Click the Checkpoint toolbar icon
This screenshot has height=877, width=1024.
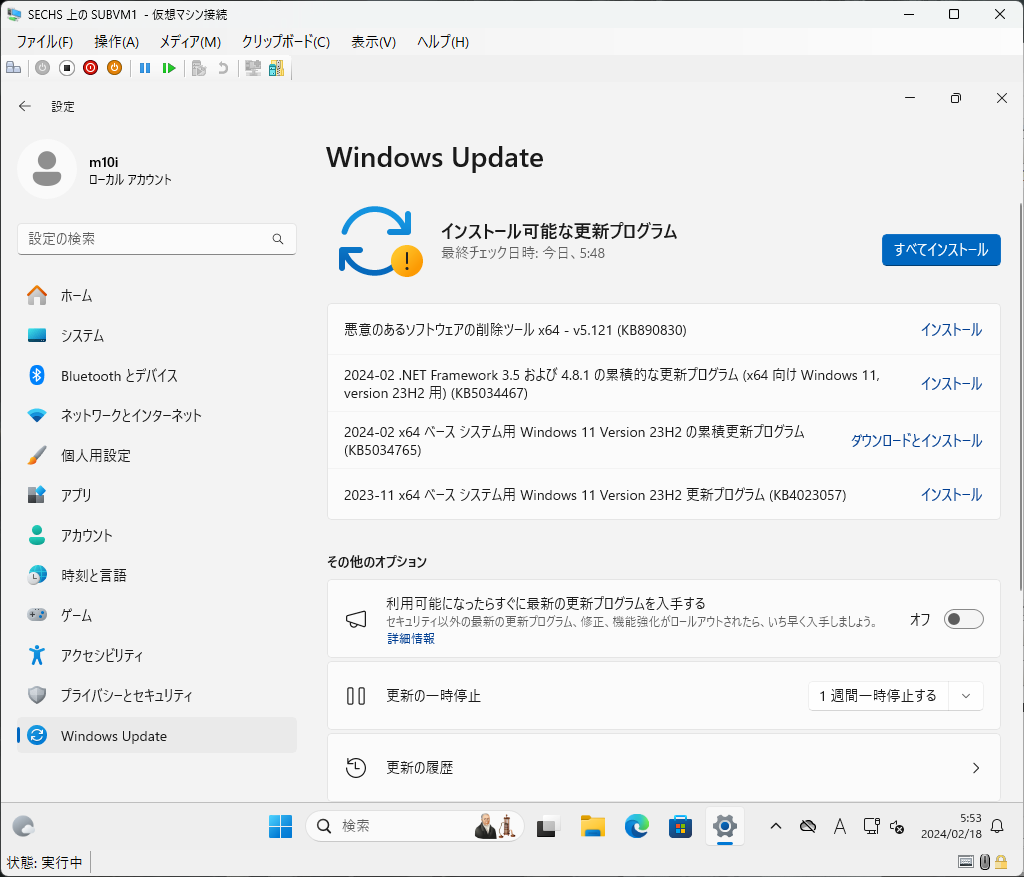point(199,68)
